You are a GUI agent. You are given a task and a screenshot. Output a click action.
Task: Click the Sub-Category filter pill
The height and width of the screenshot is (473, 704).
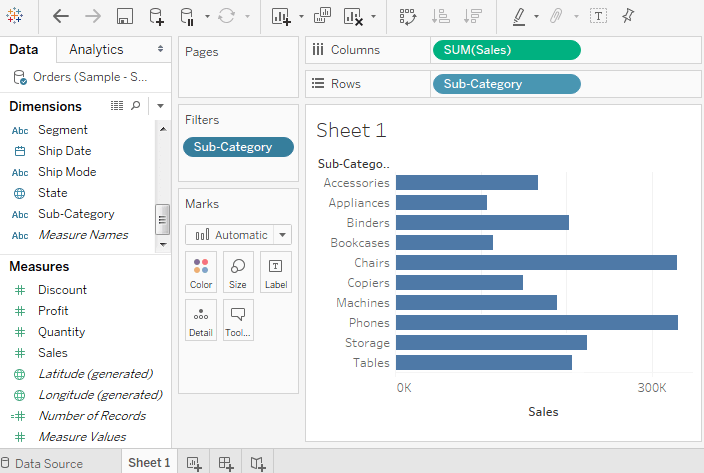pyautogui.click(x=238, y=147)
